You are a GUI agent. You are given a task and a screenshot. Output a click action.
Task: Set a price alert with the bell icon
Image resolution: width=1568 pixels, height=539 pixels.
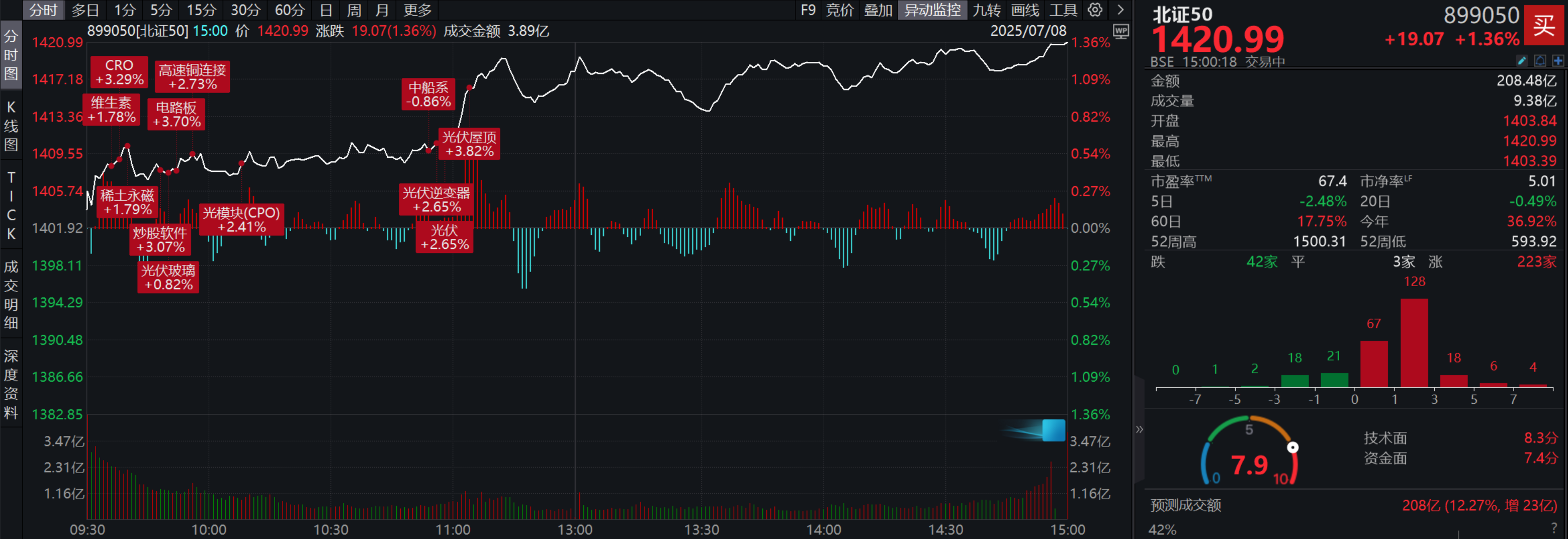click(x=1539, y=60)
